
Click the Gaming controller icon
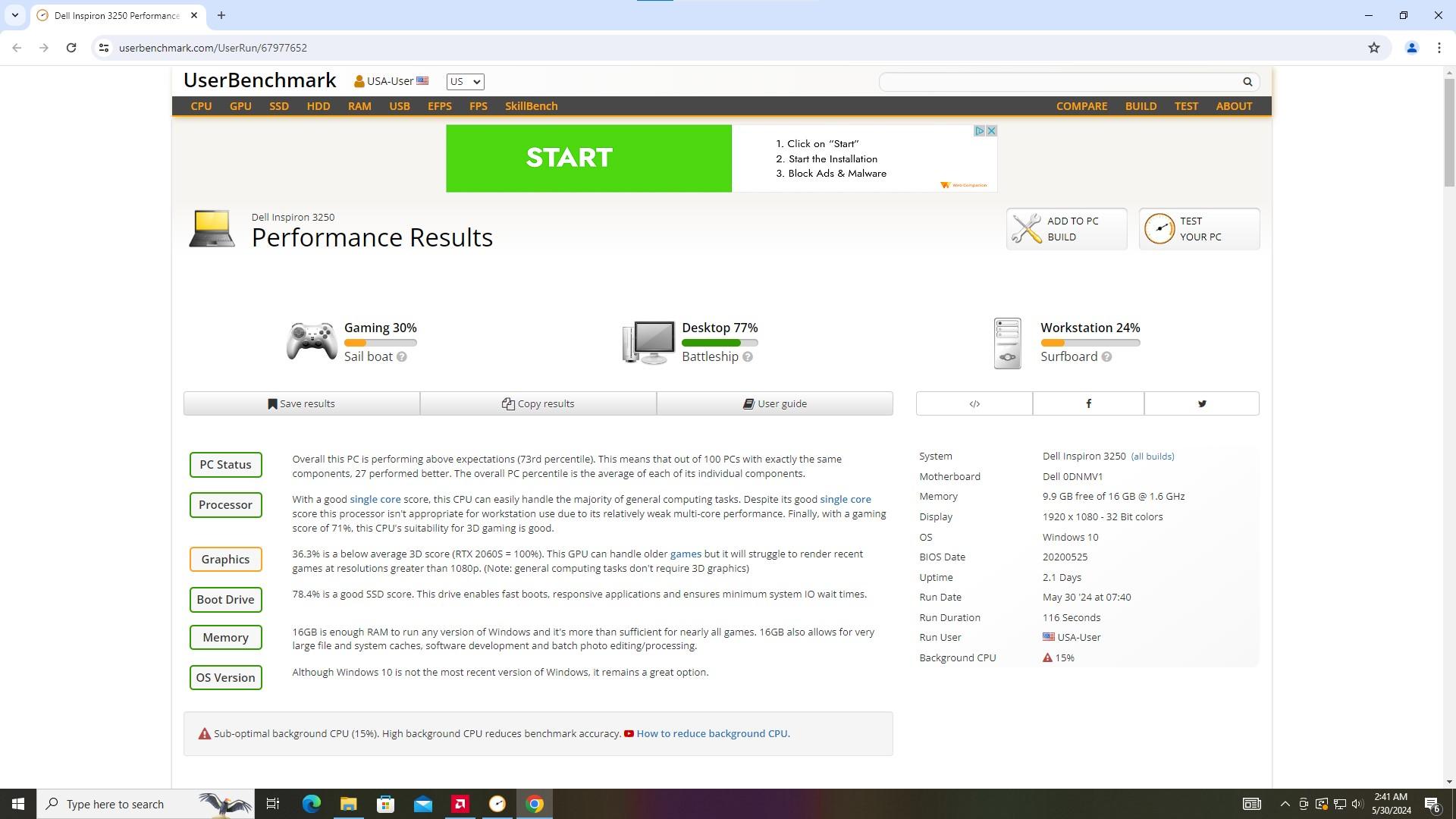(312, 341)
